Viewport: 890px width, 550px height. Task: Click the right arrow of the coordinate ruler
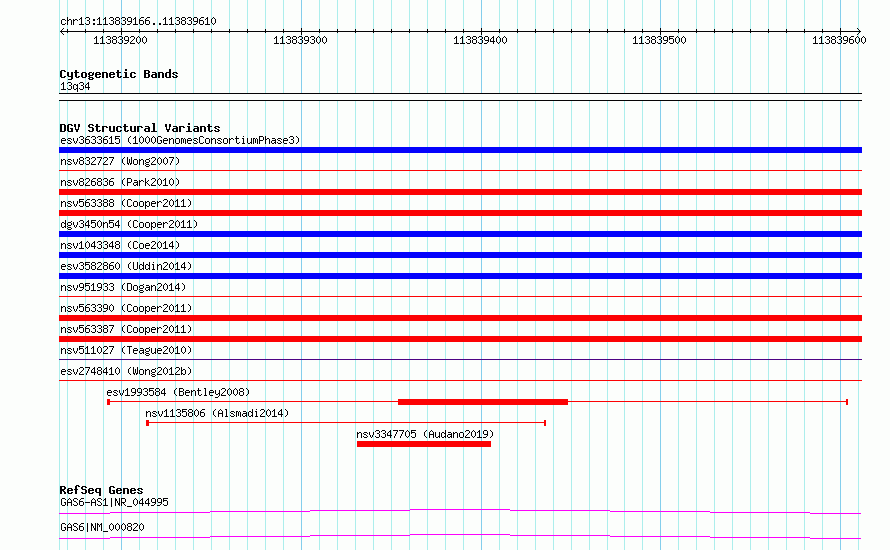click(x=859, y=32)
